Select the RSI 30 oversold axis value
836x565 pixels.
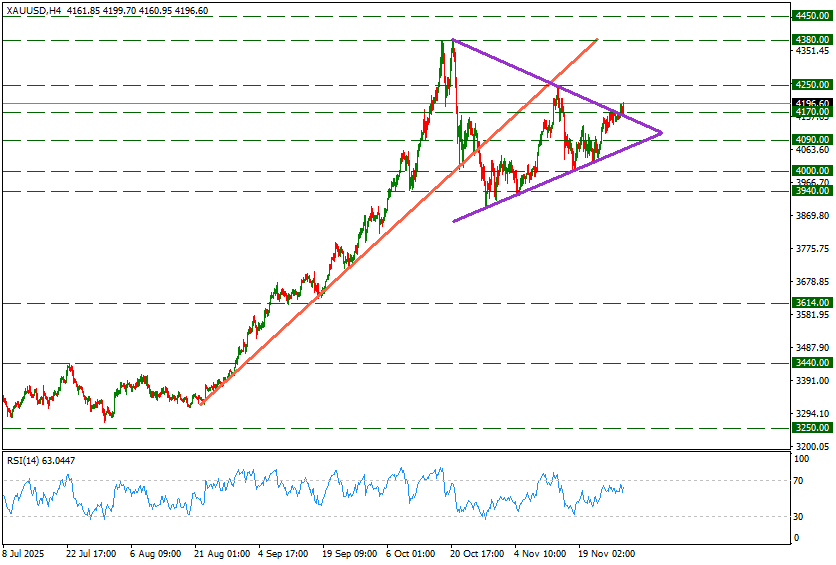tap(799, 516)
